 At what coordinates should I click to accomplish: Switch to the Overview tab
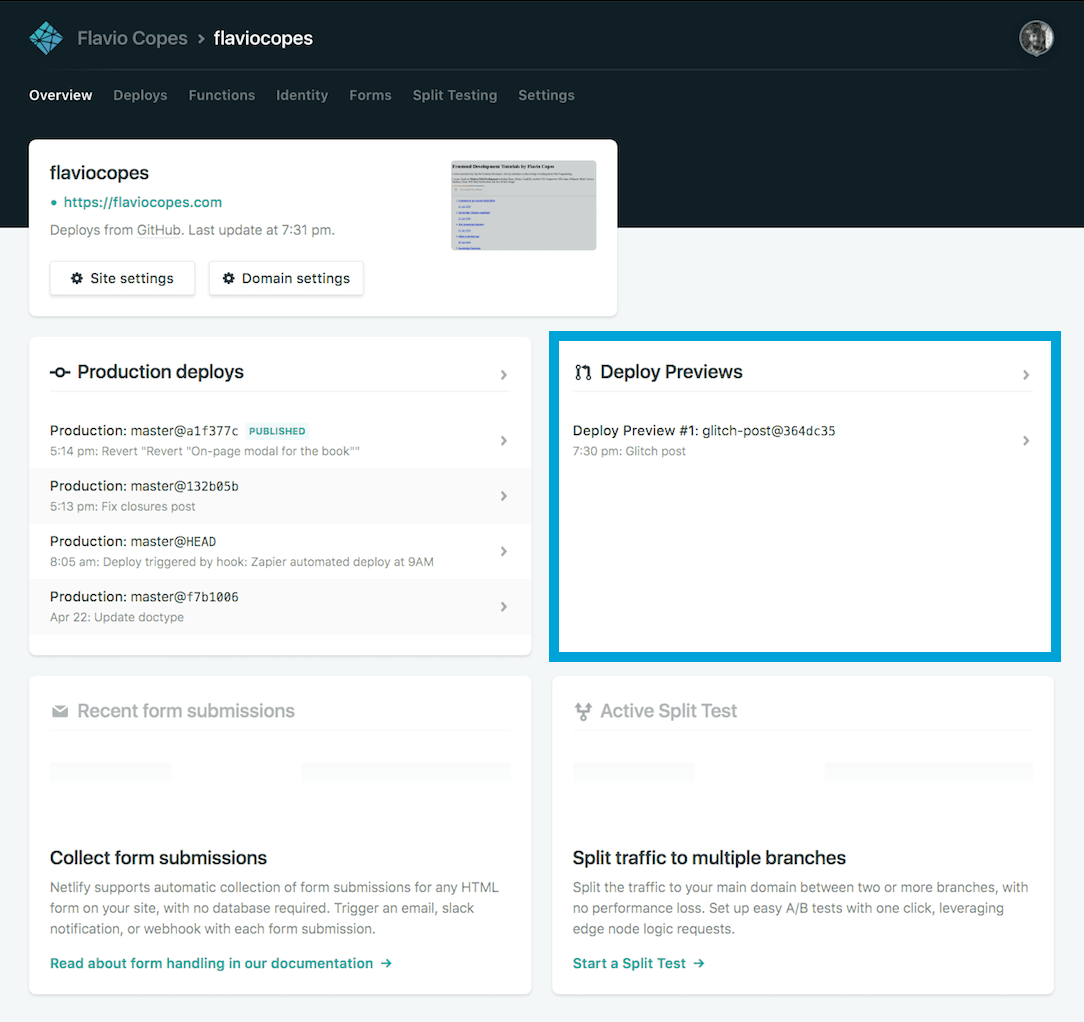[x=60, y=95]
